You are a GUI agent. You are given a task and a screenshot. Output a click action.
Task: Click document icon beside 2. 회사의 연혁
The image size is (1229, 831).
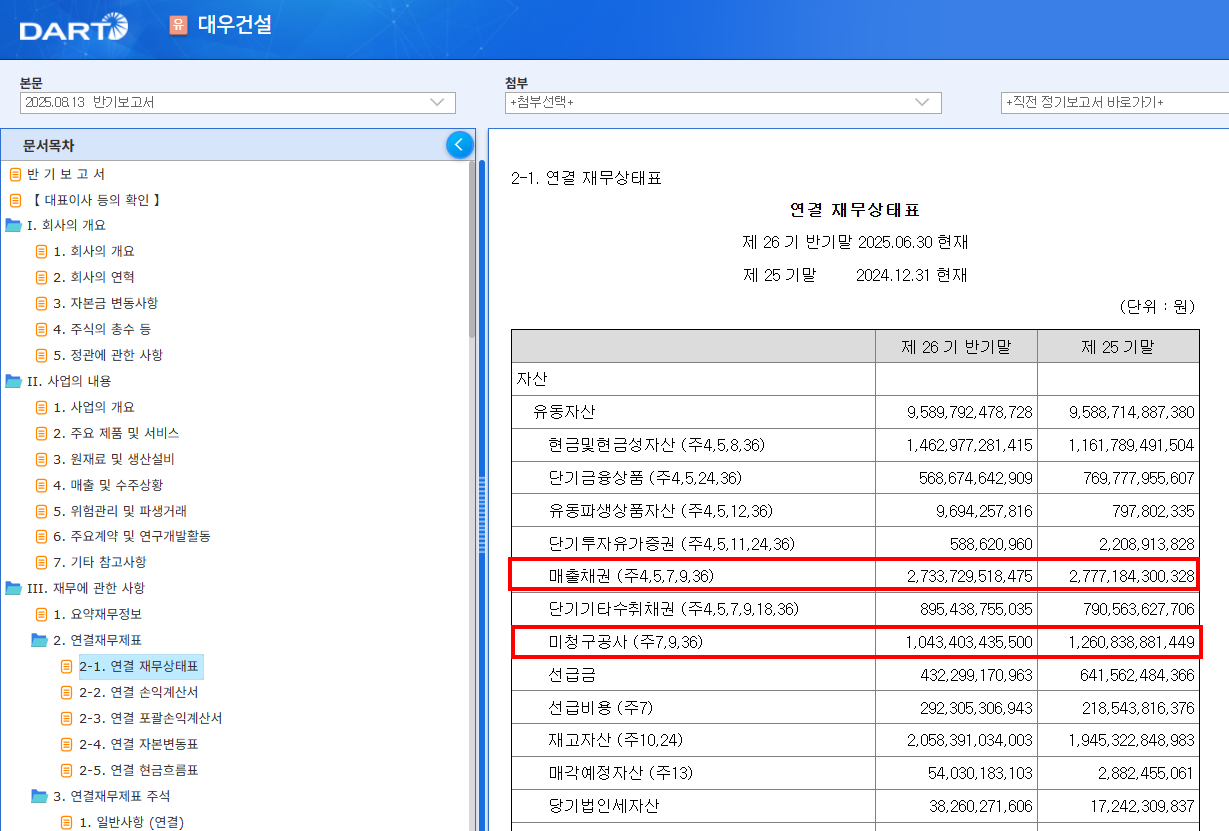41,277
